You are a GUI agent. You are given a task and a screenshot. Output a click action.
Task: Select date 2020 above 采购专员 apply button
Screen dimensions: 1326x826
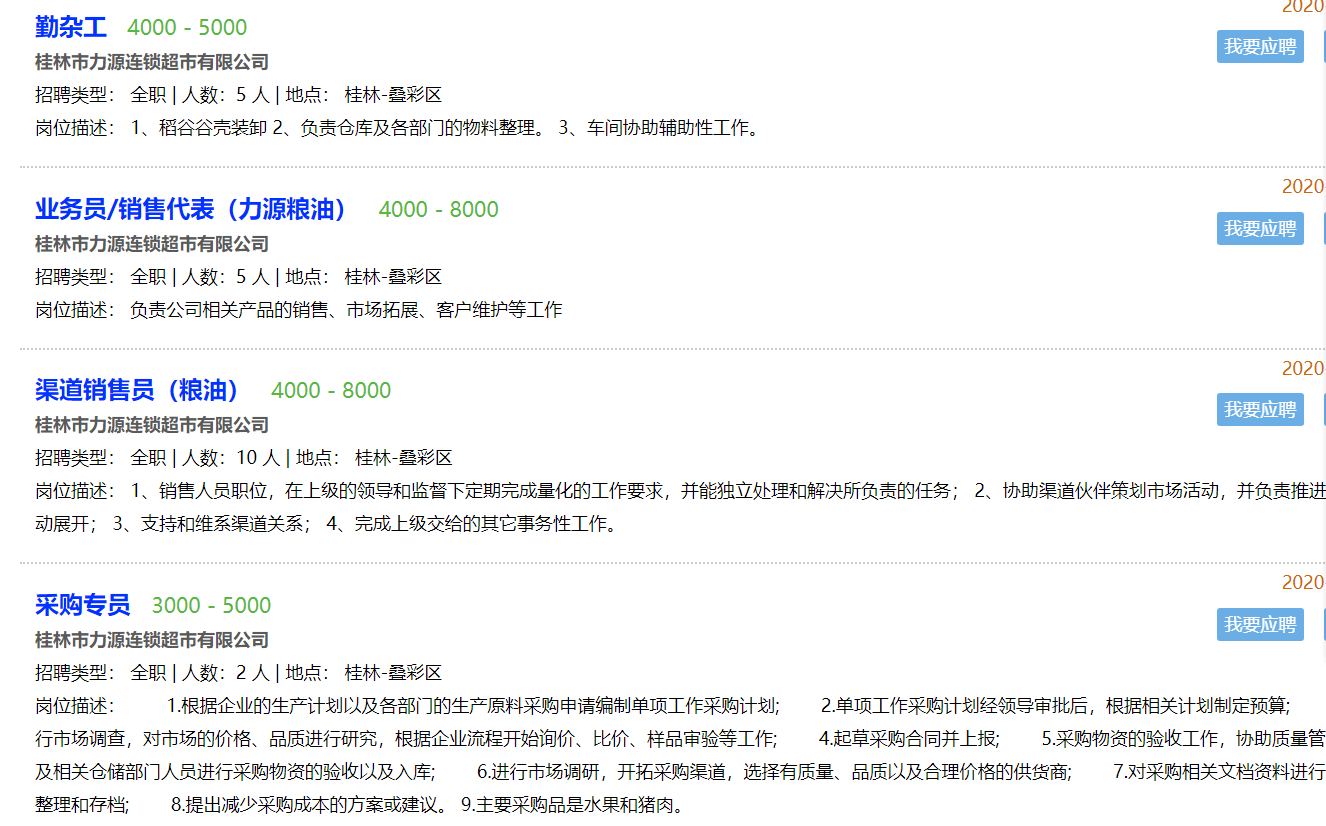(1303, 583)
